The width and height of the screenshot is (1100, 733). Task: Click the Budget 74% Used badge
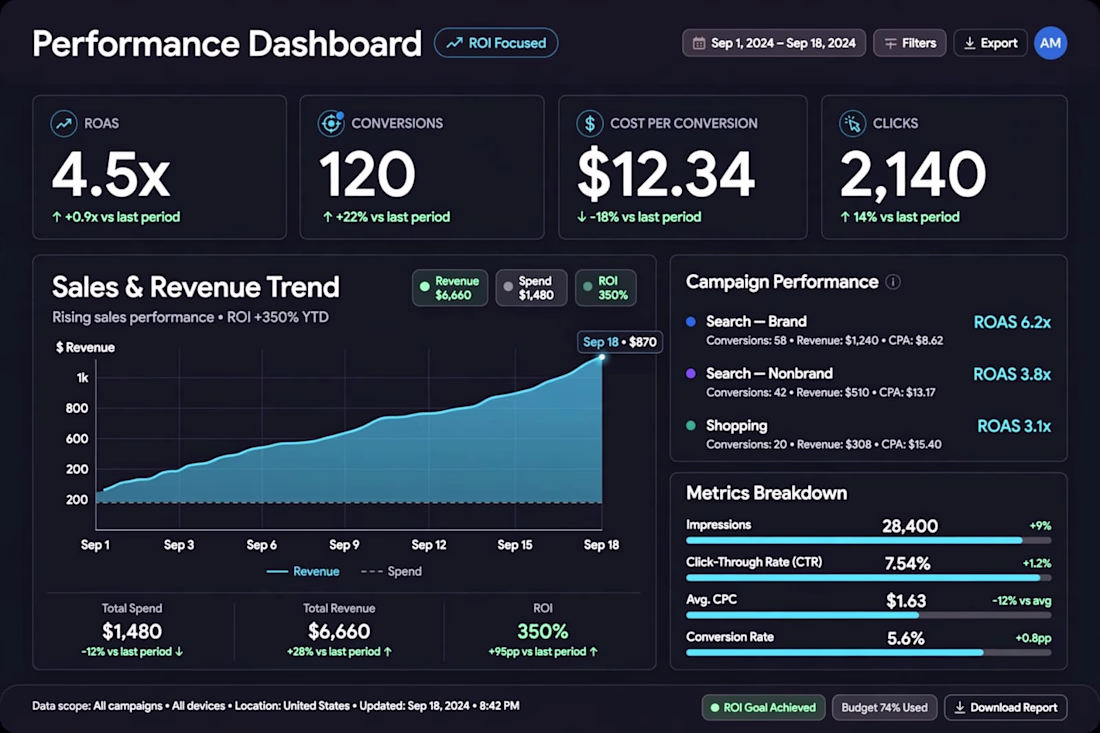click(x=884, y=708)
